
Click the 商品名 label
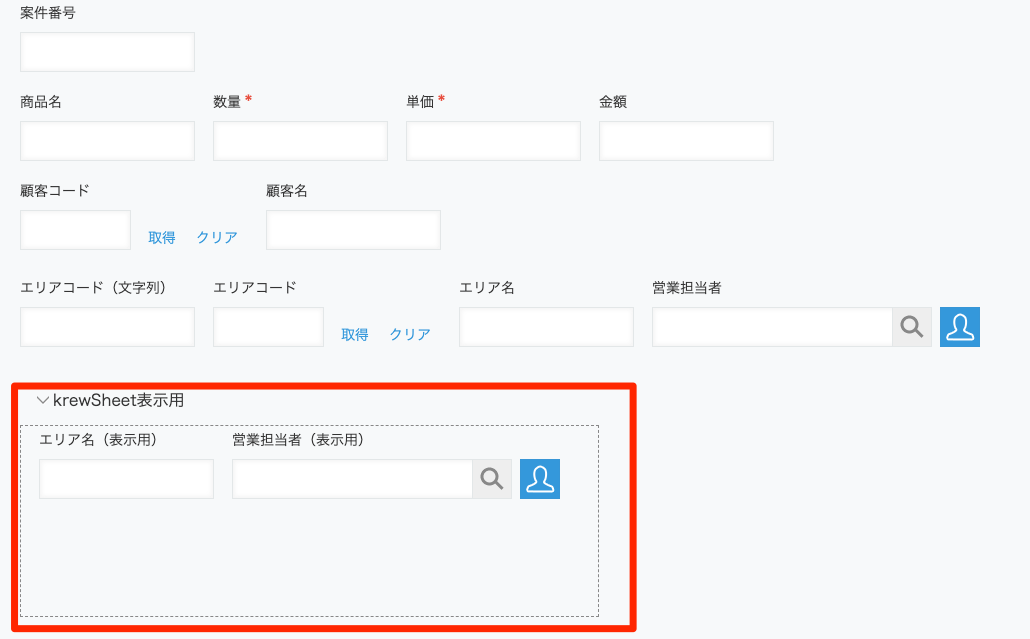(41, 102)
